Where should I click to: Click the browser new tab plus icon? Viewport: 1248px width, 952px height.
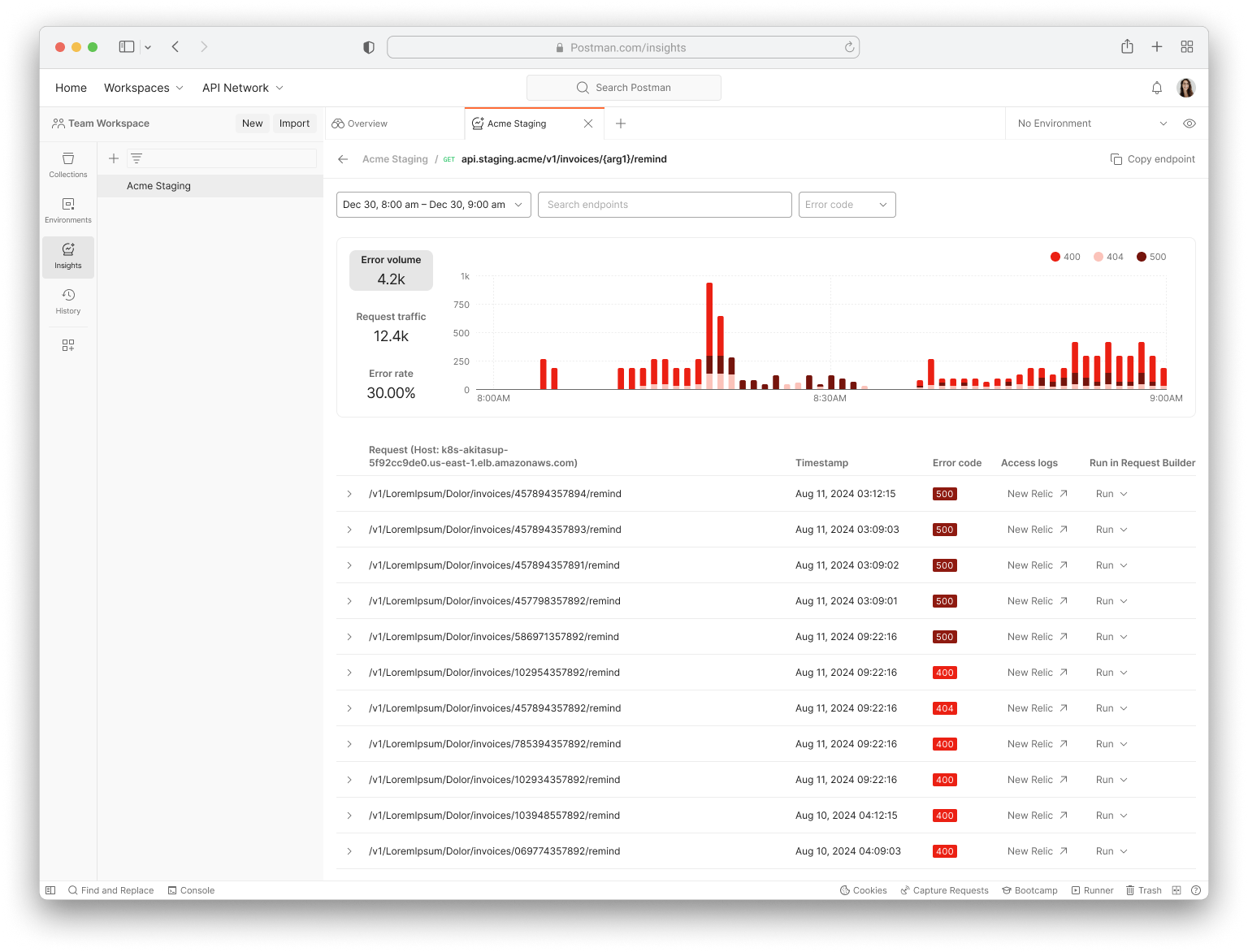tap(1157, 47)
